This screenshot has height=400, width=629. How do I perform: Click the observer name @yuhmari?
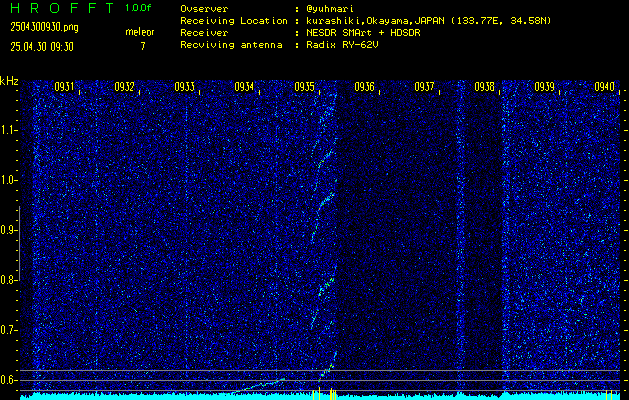(x=330, y=9)
